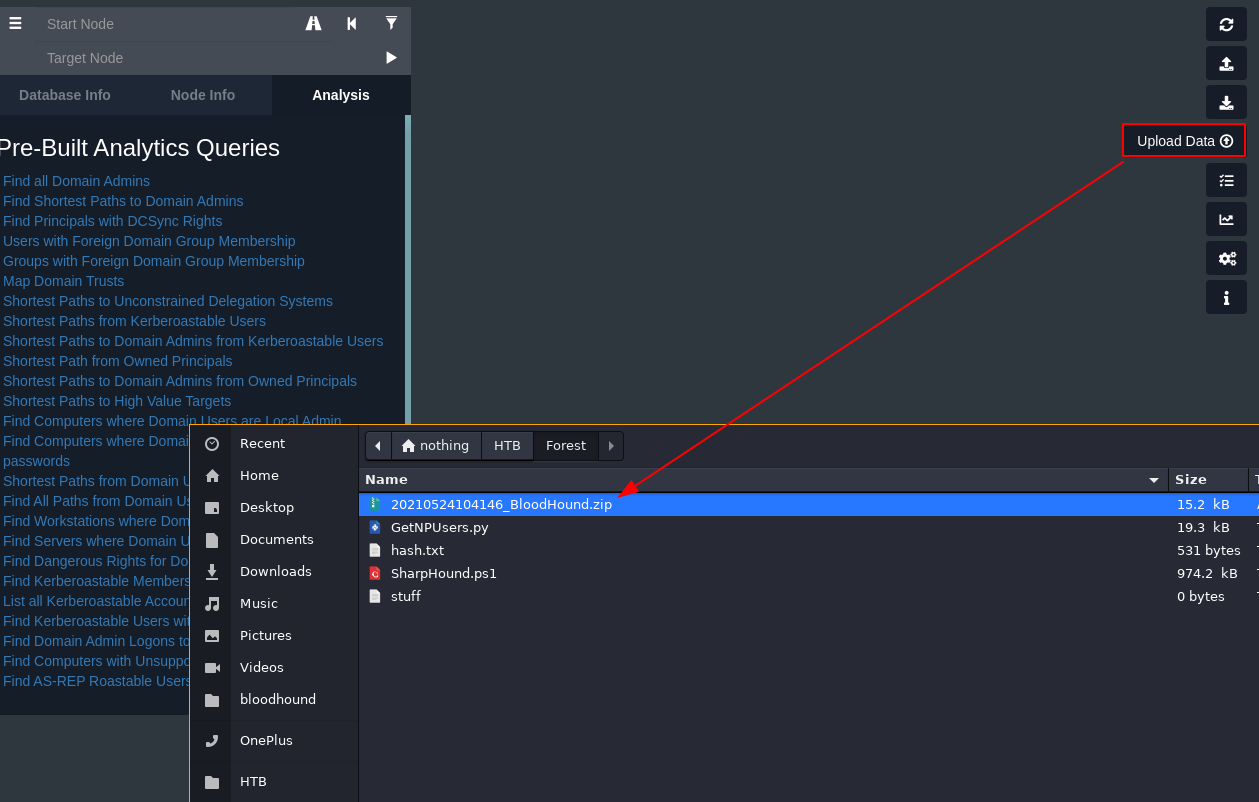
Task: Sort files by the Size column
Action: point(1208,480)
